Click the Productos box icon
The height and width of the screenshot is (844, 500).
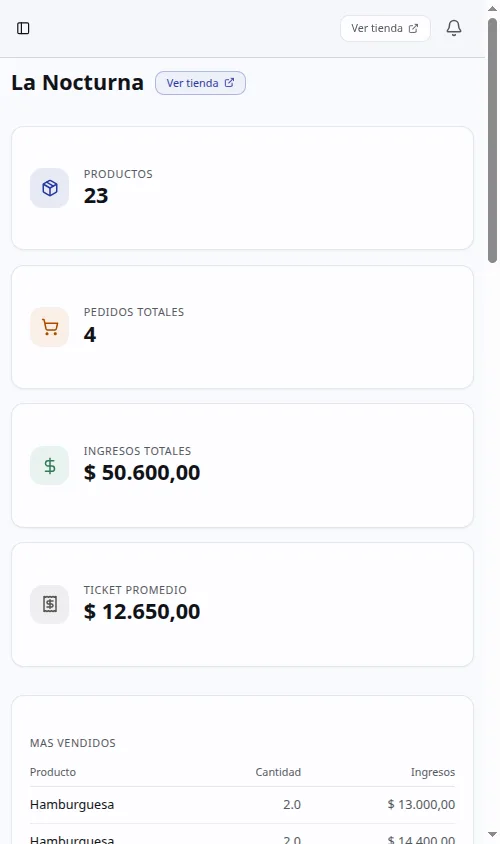pos(50,188)
